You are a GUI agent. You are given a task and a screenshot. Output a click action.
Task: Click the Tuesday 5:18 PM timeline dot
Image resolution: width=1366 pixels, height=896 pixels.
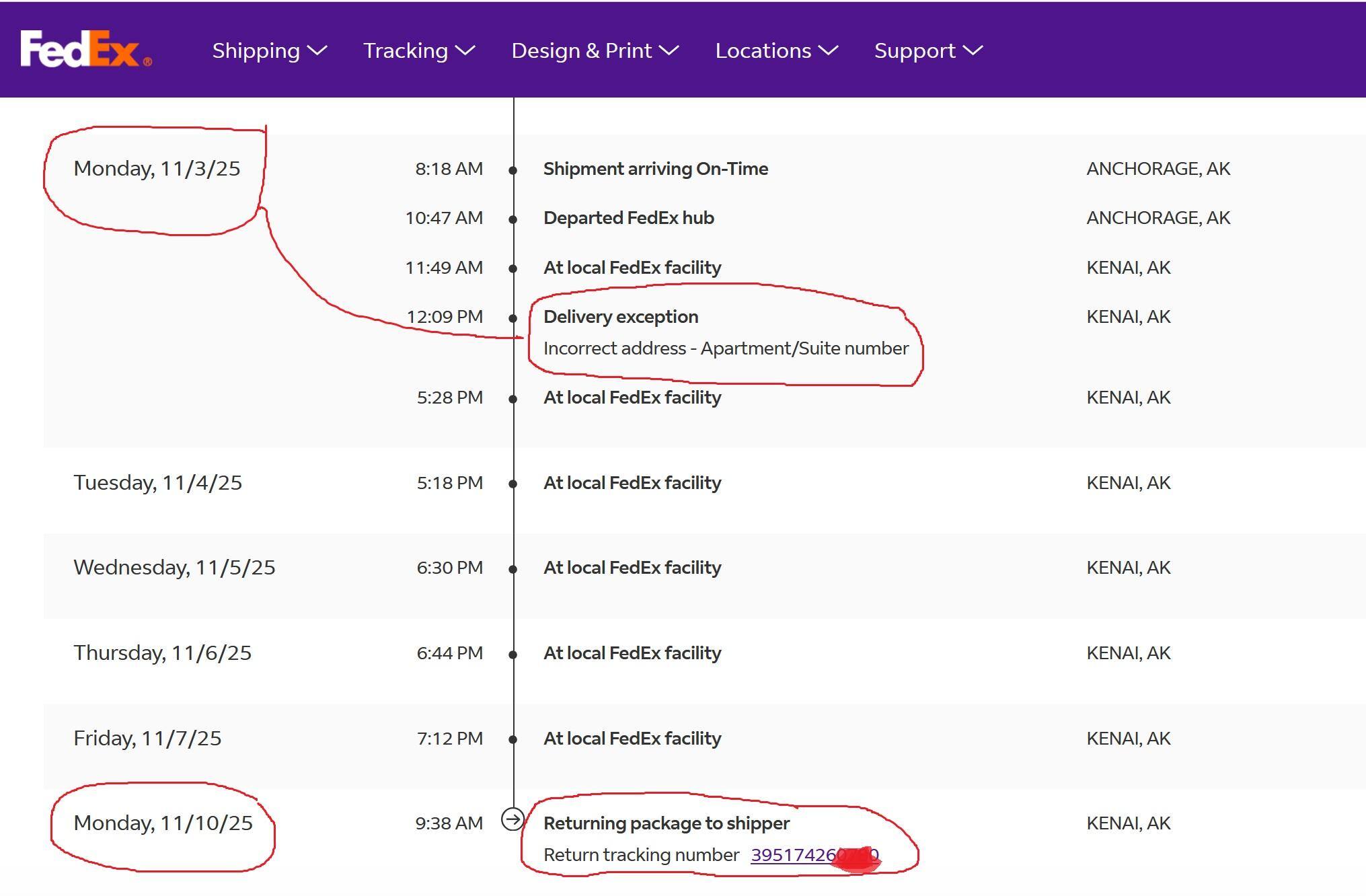pos(513,484)
